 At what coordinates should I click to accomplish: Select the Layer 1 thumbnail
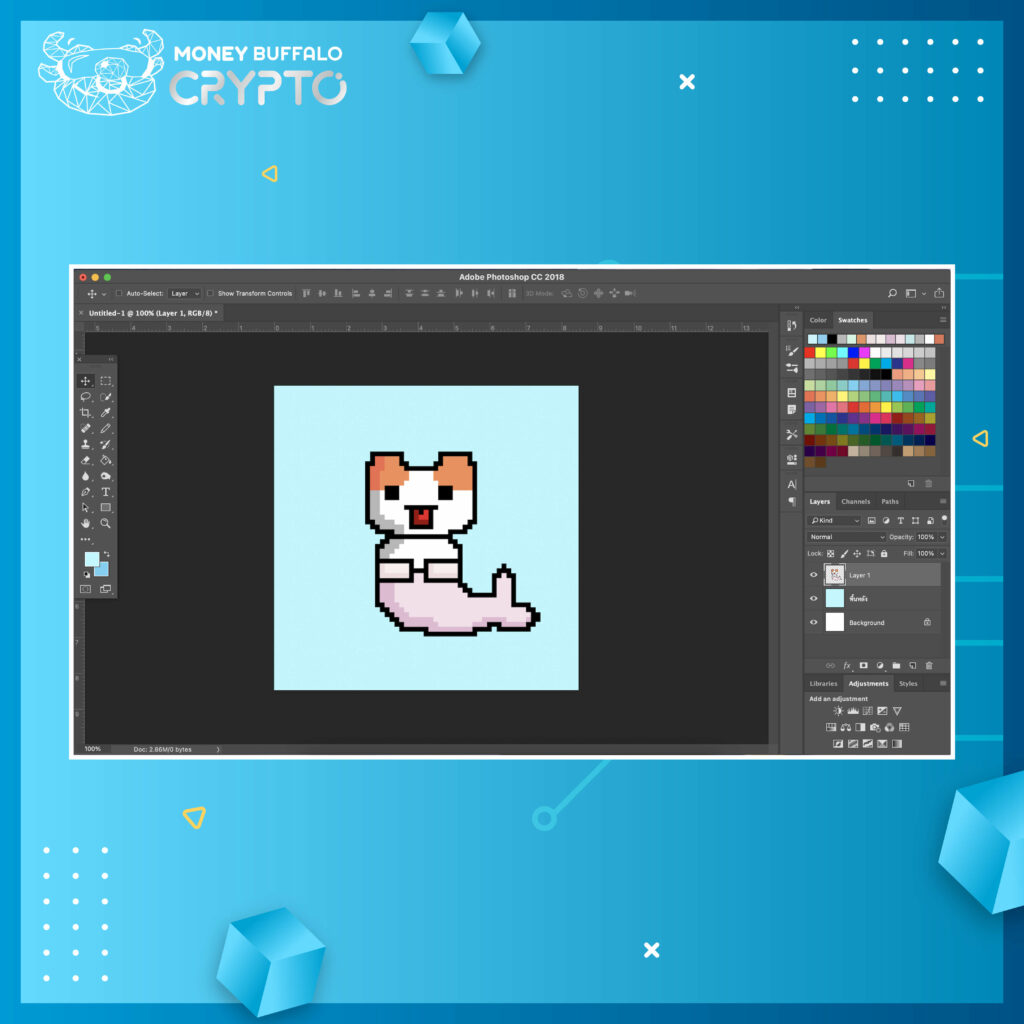tap(834, 574)
